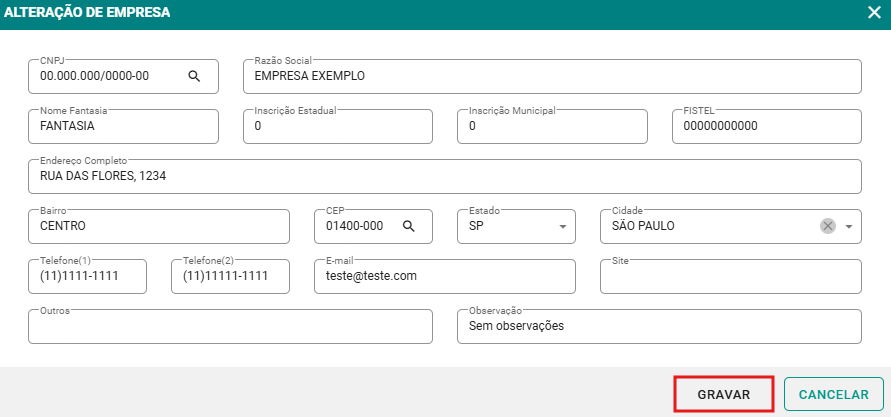The width and height of the screenshot is (891, 417).
Task: Click into the Nome Fantasia field
Action: coord(123,127)
